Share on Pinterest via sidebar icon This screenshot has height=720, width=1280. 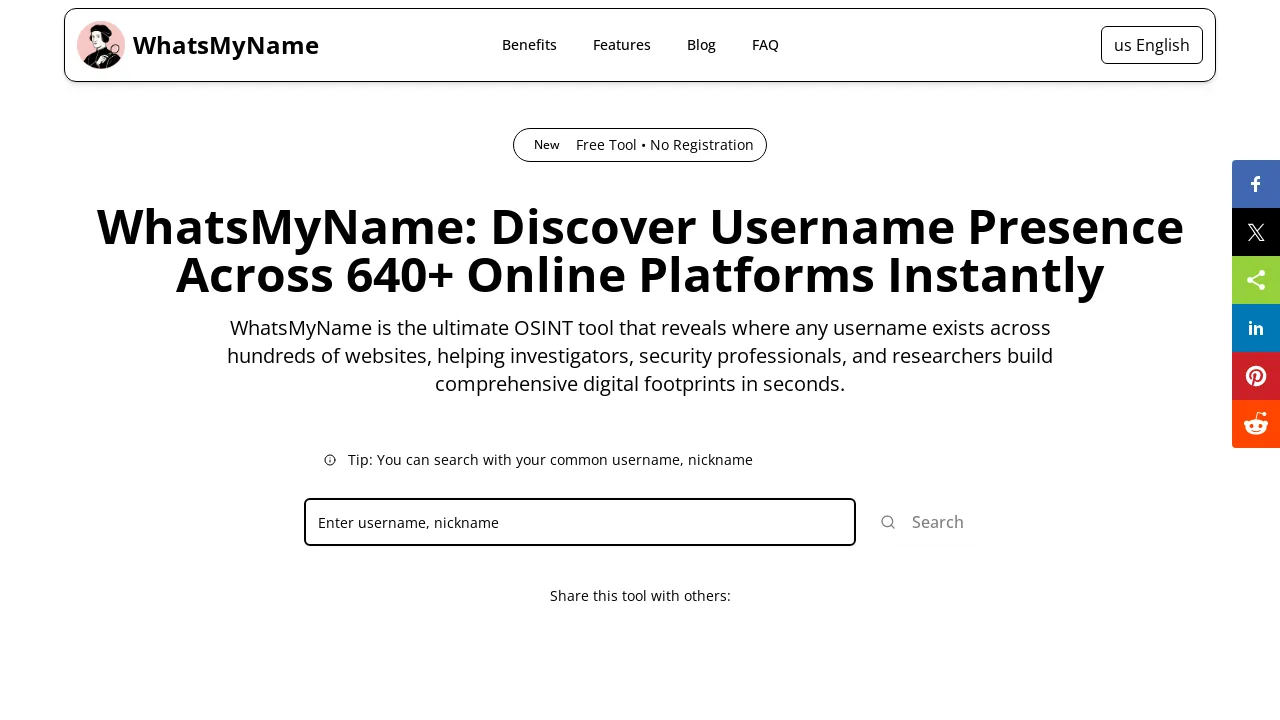(x=1256, y=376)
